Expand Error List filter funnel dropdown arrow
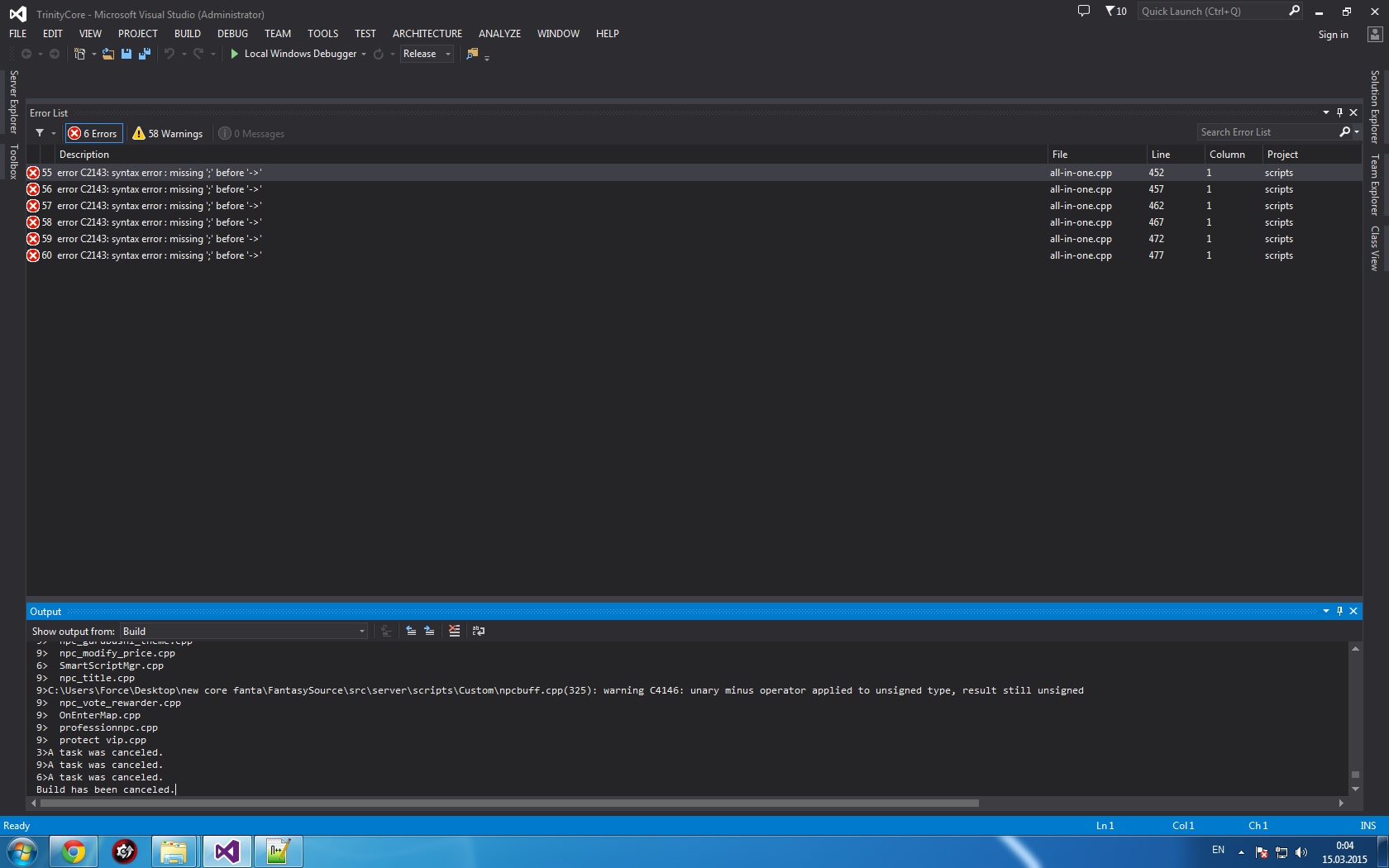Viewport: 1389px width, 868px height. [x=54, y=133]
